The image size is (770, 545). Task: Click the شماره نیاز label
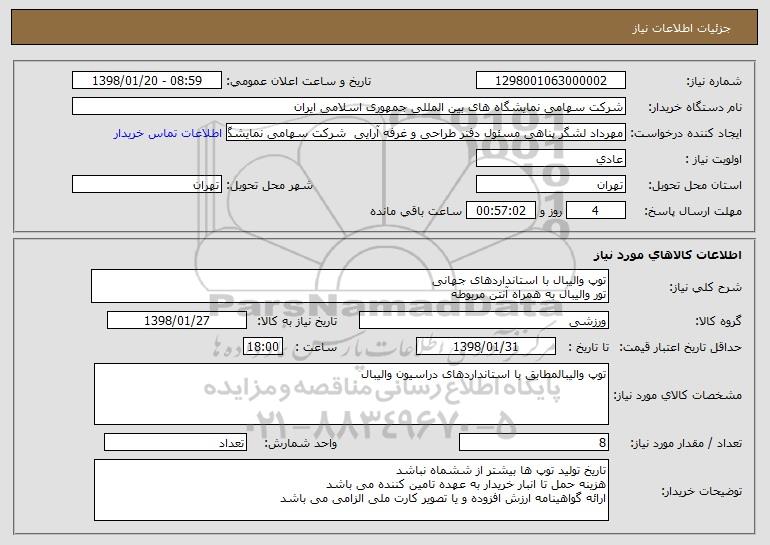click(714, 82)
